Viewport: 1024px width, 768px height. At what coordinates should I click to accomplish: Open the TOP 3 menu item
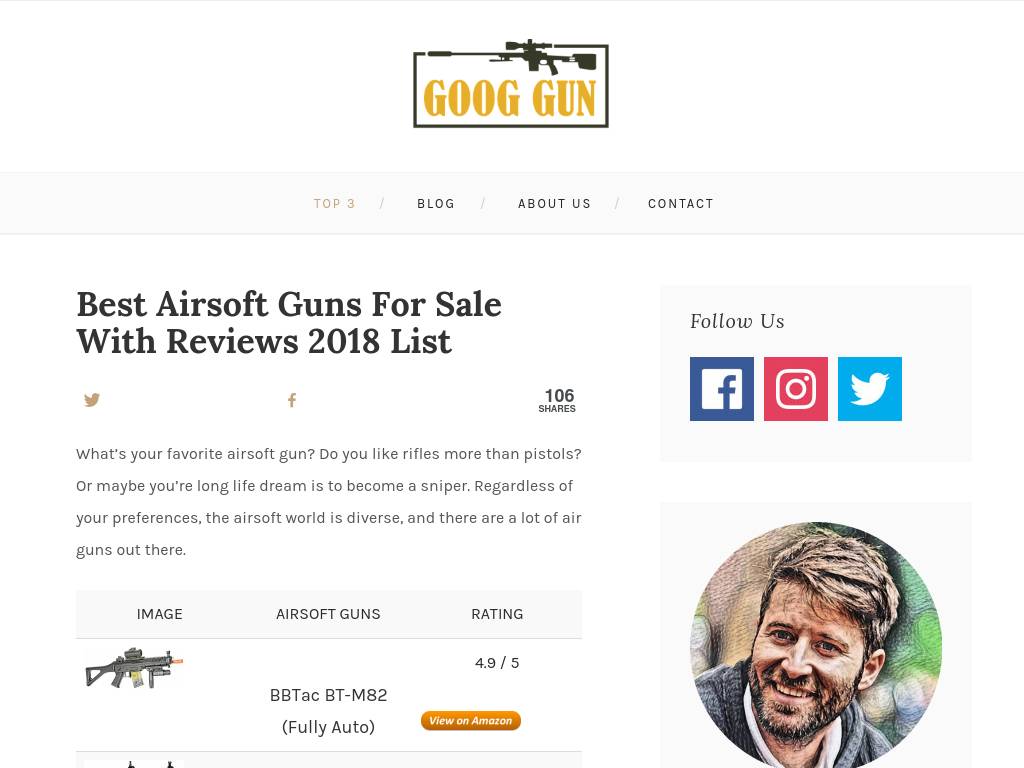[334, 204]
